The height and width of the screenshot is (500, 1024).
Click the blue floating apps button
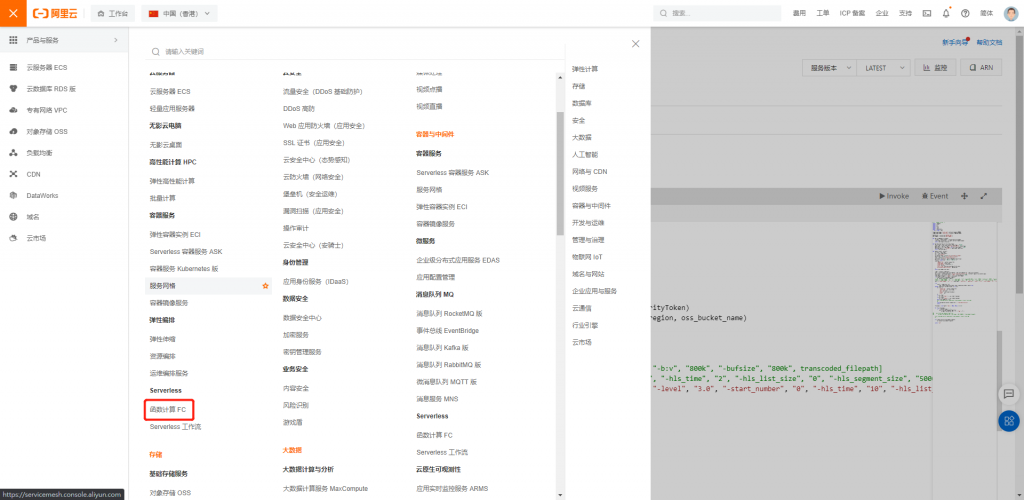(1008, 421)
